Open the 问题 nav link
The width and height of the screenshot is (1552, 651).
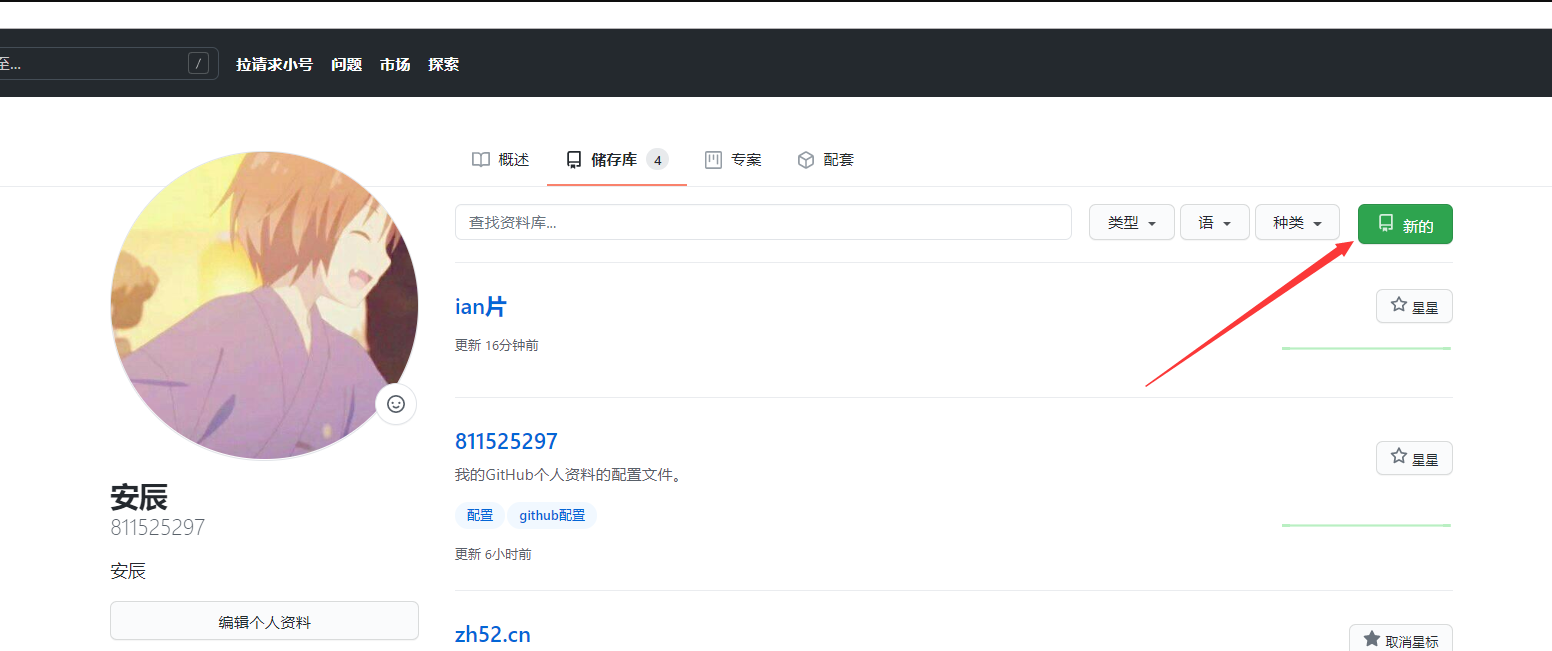click(x=346, y=64)
